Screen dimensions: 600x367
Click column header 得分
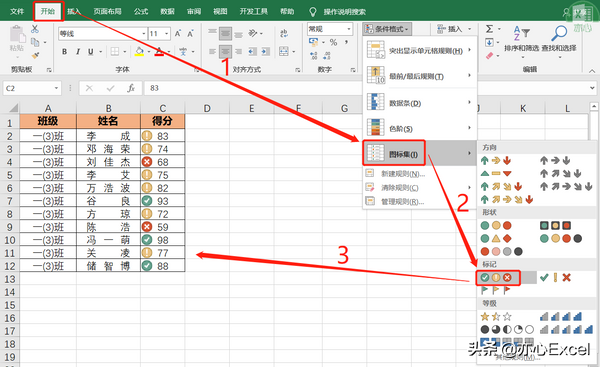pyautogui.click(x=162, y=121)
